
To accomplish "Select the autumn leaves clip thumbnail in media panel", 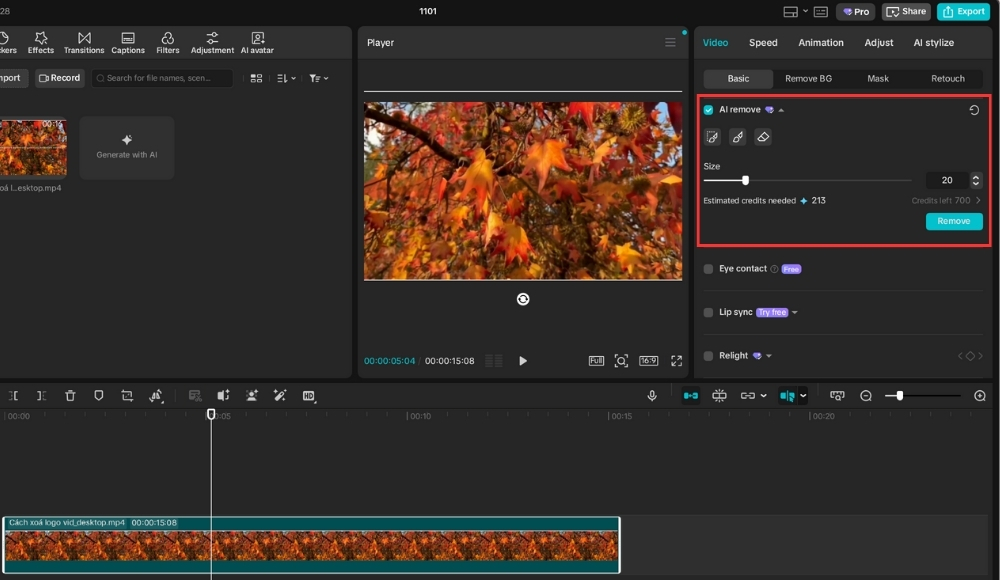I will (x=33, y=145).
